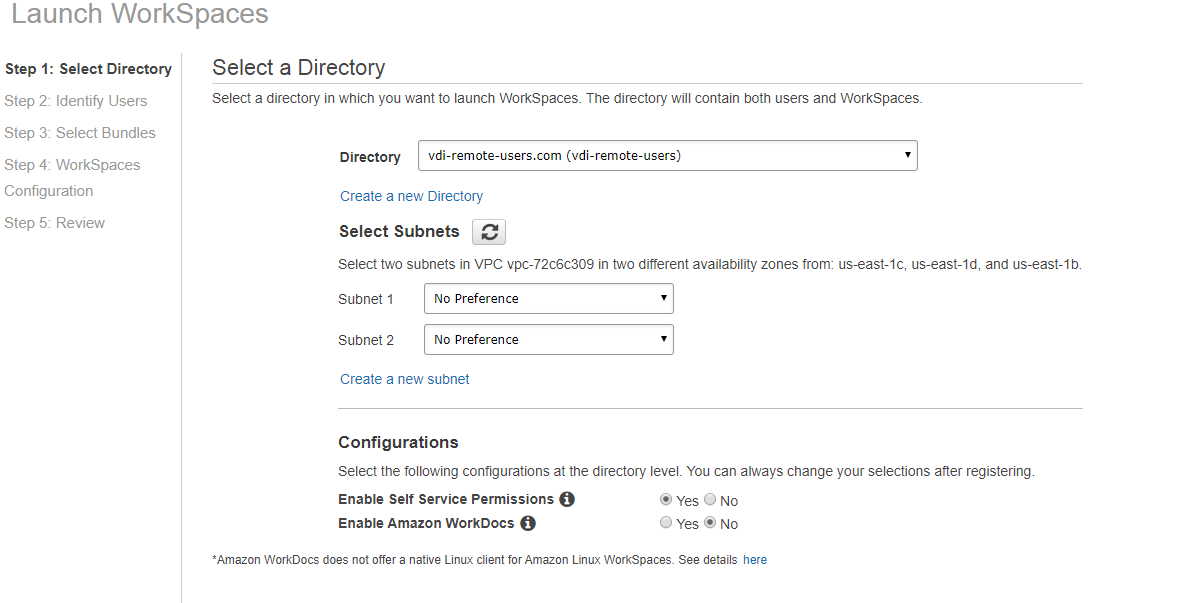Viewport: 1187px width, 603px height.
Task: Select Yes for Enable Amazon WorkDocs
Action: click(666, 523)
